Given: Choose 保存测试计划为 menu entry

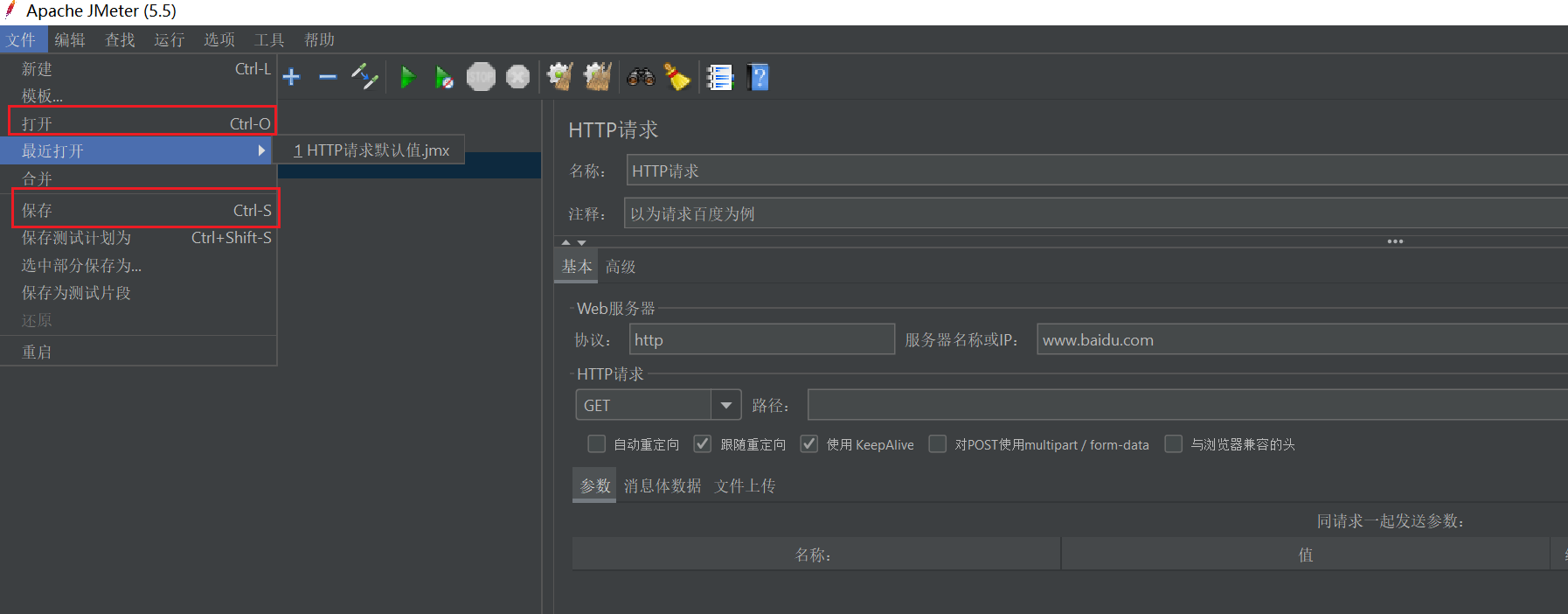Looking at the screenshot, I should pyautogui.click(x=138, y=238).
